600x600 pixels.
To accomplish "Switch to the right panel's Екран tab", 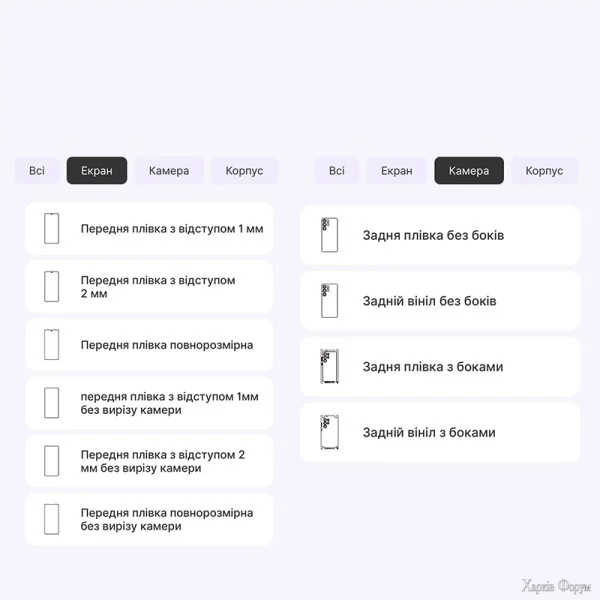I will pyautogui.click(x=397, y=171).
